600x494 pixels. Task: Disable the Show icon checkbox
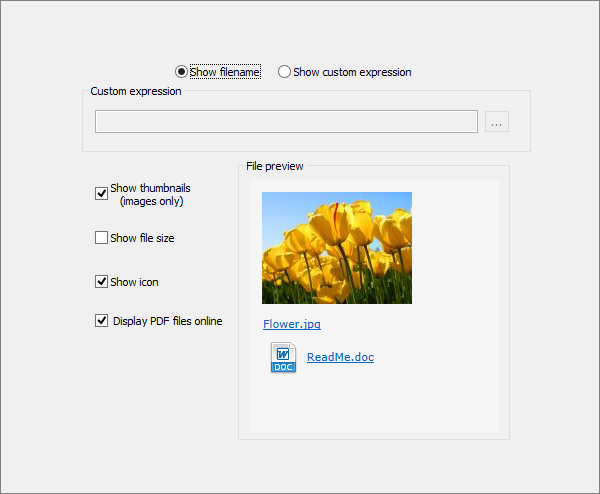[x=101, y=282]
